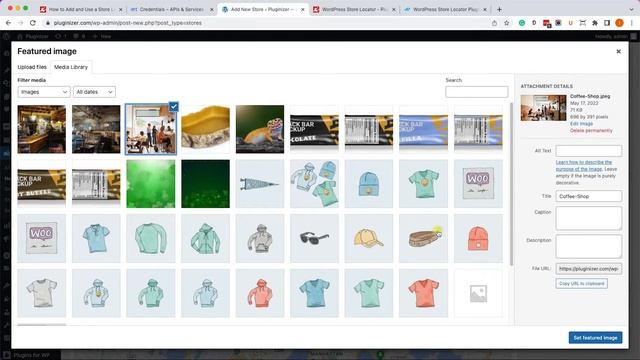Open a new browser tab

(499, 9)
